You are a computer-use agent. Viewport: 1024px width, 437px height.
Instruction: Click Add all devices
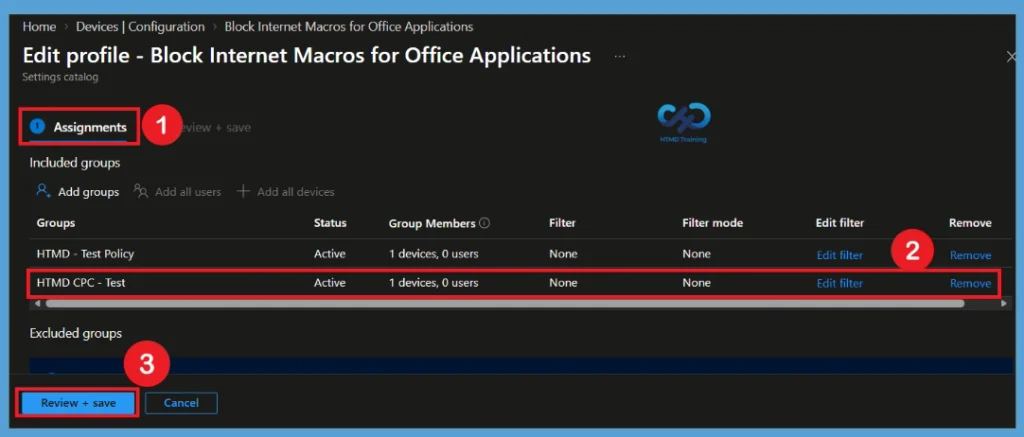tap(285, 191)
